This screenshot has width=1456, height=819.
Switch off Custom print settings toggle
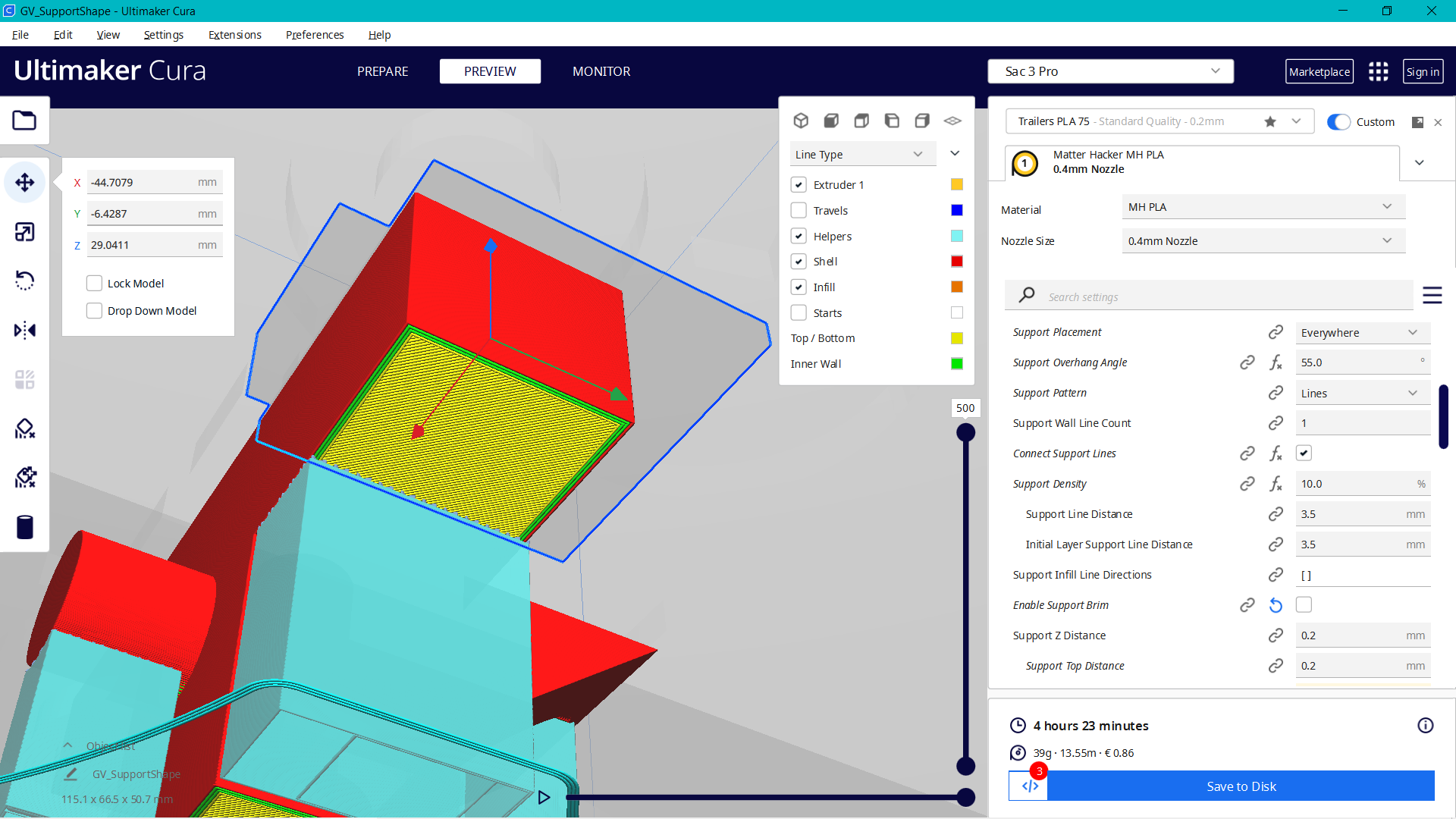click(x=1339, y=121)
